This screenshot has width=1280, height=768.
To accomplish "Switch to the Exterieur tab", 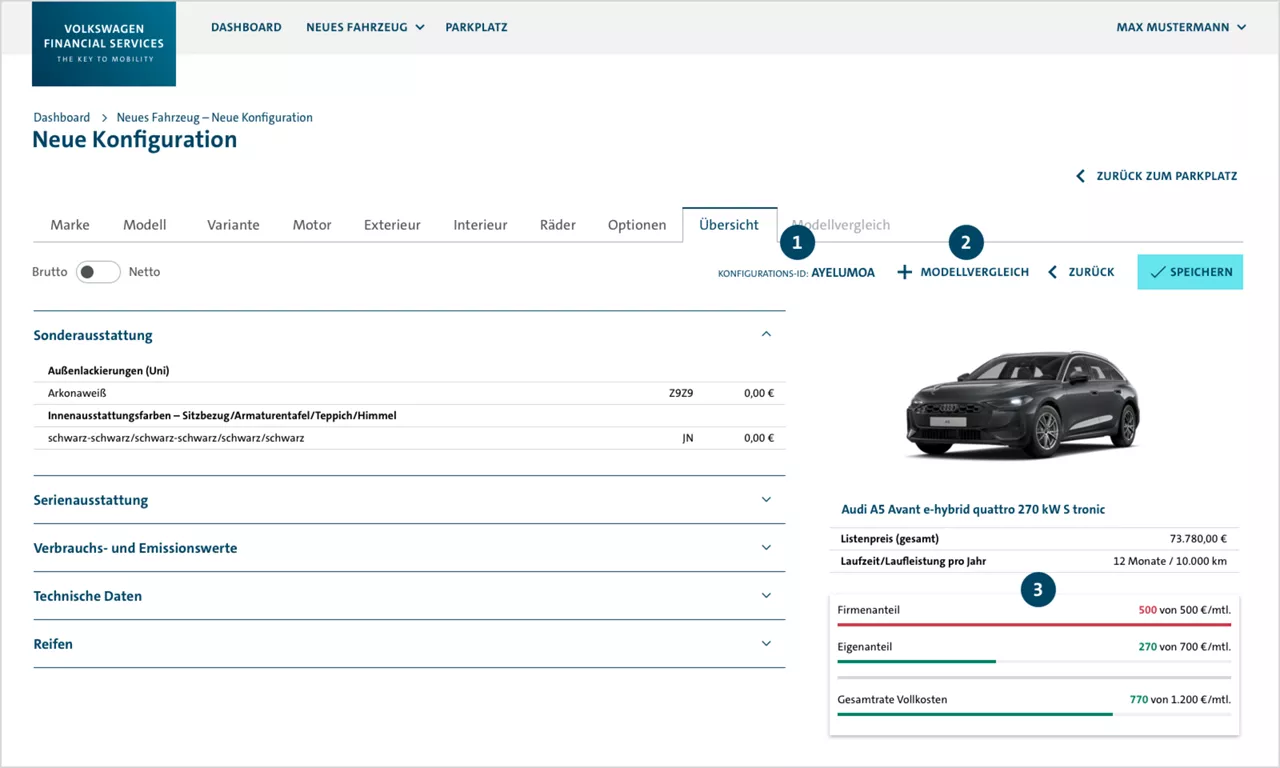I will (x=392, y=224).
